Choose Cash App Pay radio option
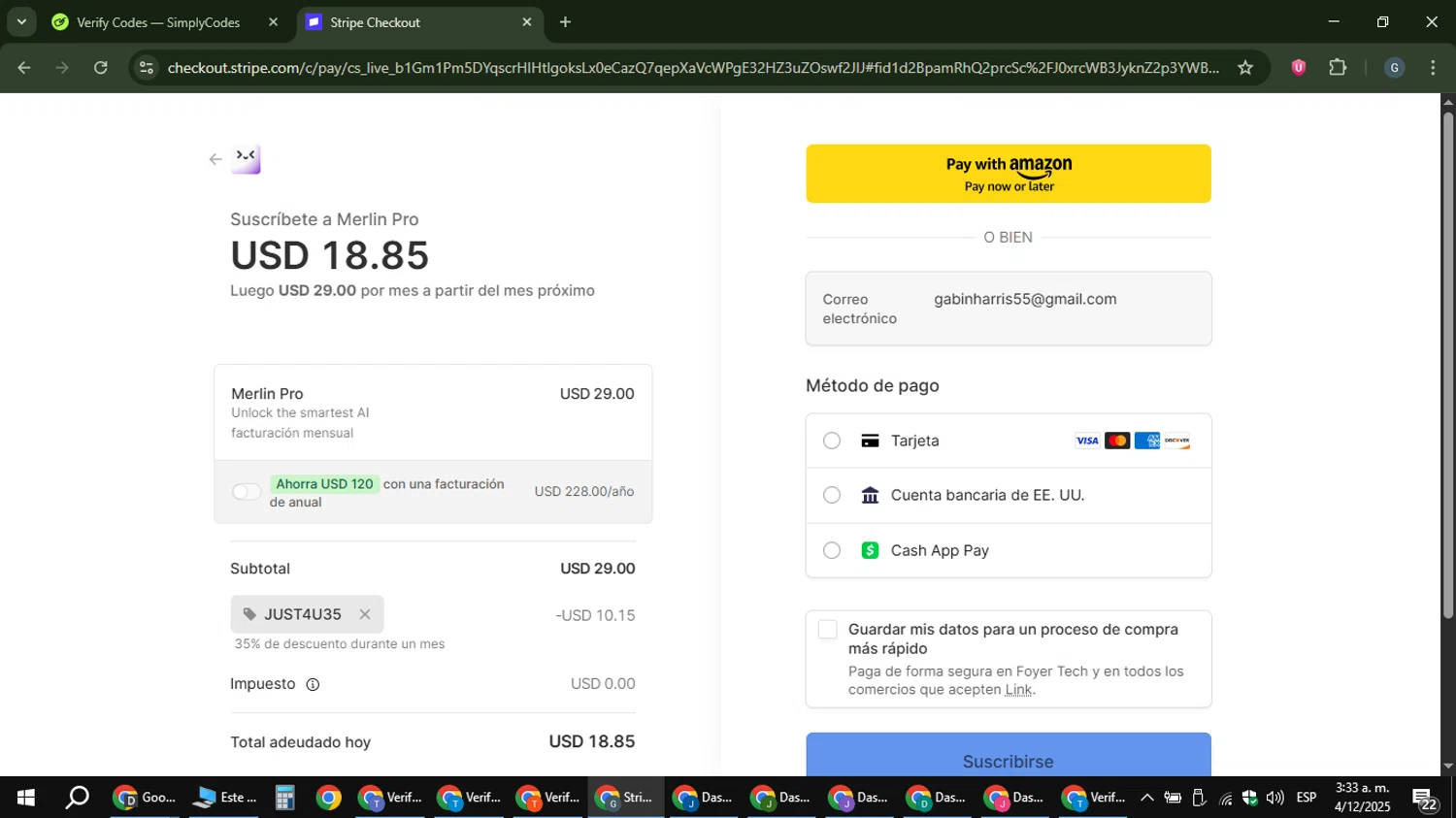The height and width of the screenshot is (818, 1456). pyautogui.click(x=832, y=550)
